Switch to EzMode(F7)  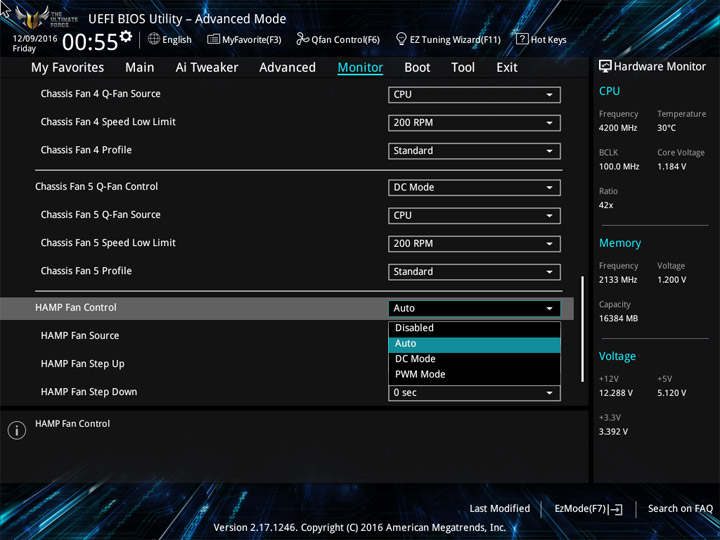point(589,509)
